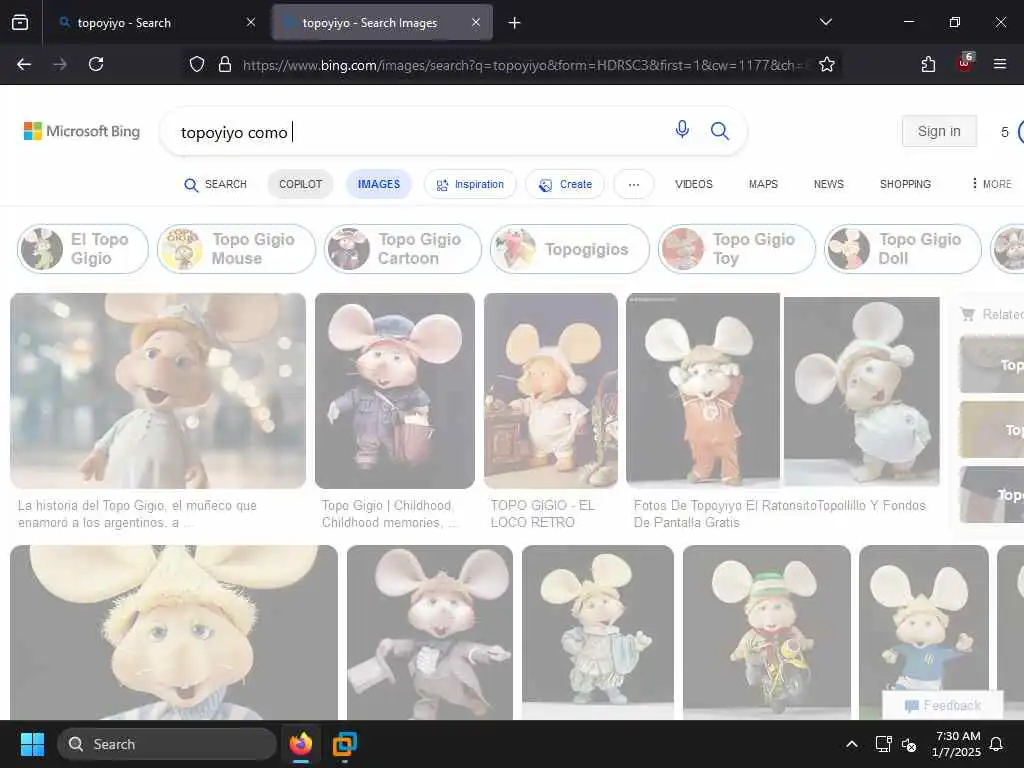Image resolution: width=1024 pixels, height=768 pixels.
Task: Click the Create image button
Action: [x=566, y=184]
